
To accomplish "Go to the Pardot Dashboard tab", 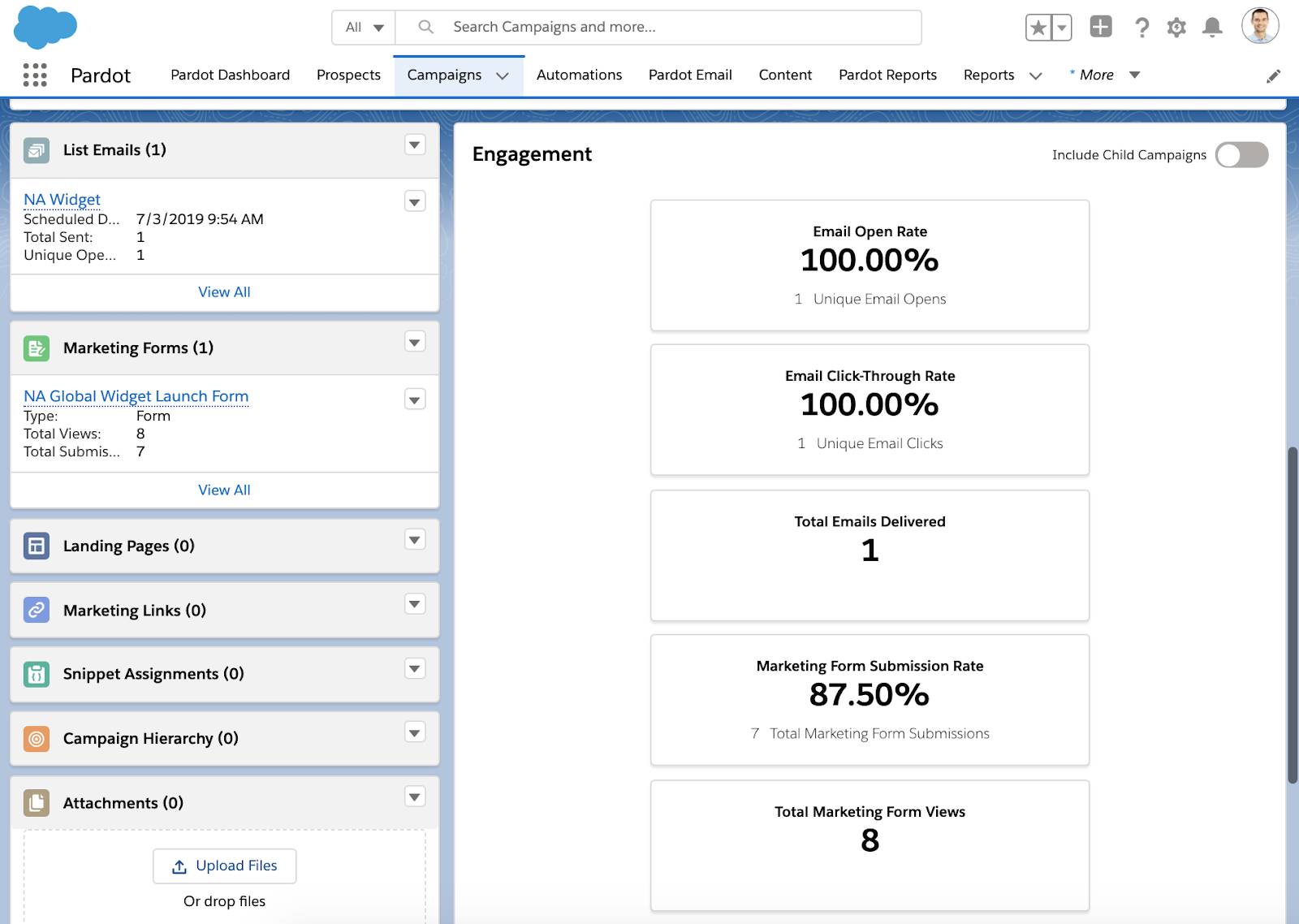I will click(230, 75).
